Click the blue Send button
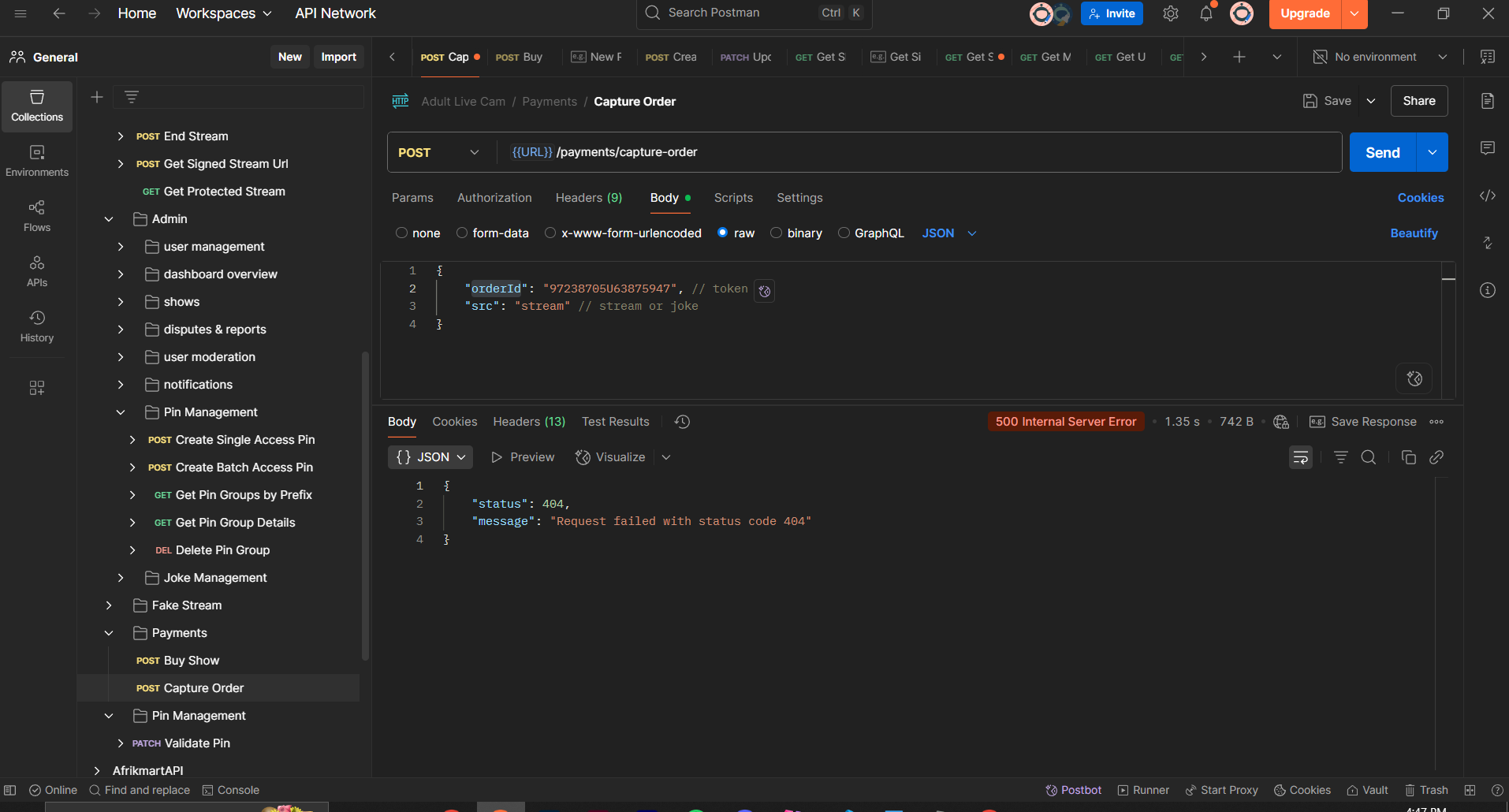Image resolution: width=1509 pixels, height=812 pixels. (x=1383, y=152)
